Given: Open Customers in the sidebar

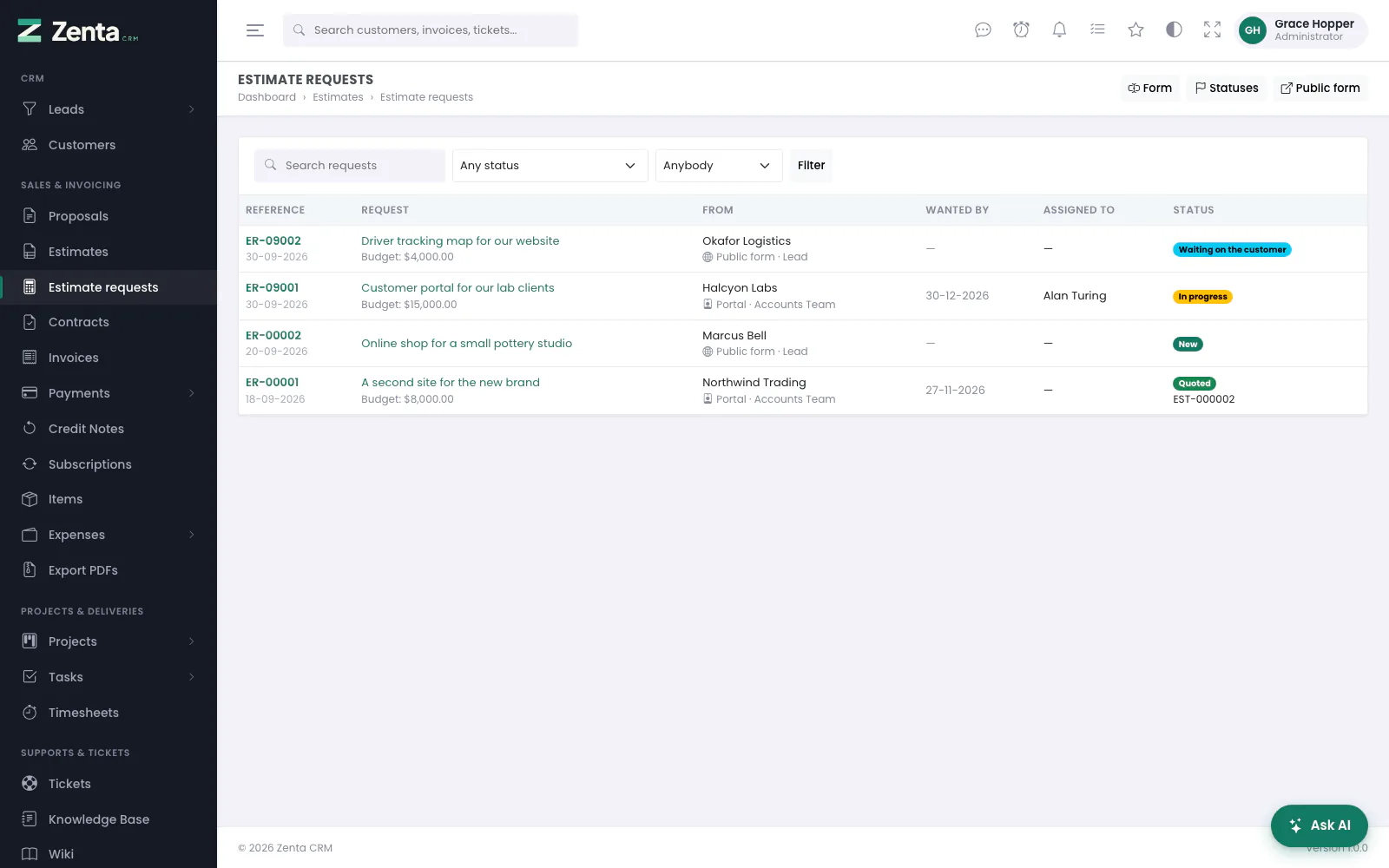Looking at the screenshot, I should (x=109, y=145).
